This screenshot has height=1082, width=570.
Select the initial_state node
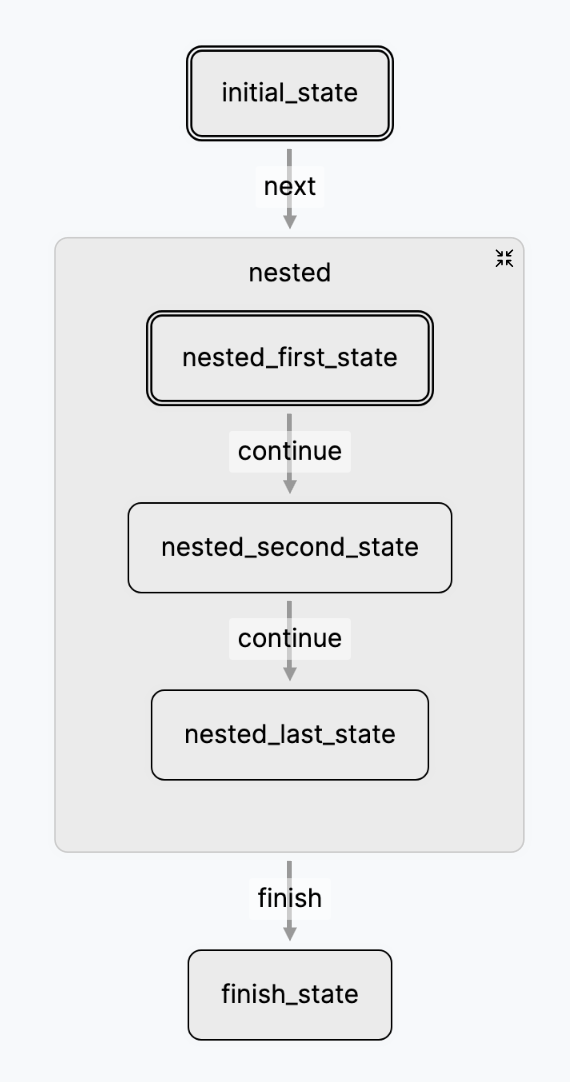point(290,93)
